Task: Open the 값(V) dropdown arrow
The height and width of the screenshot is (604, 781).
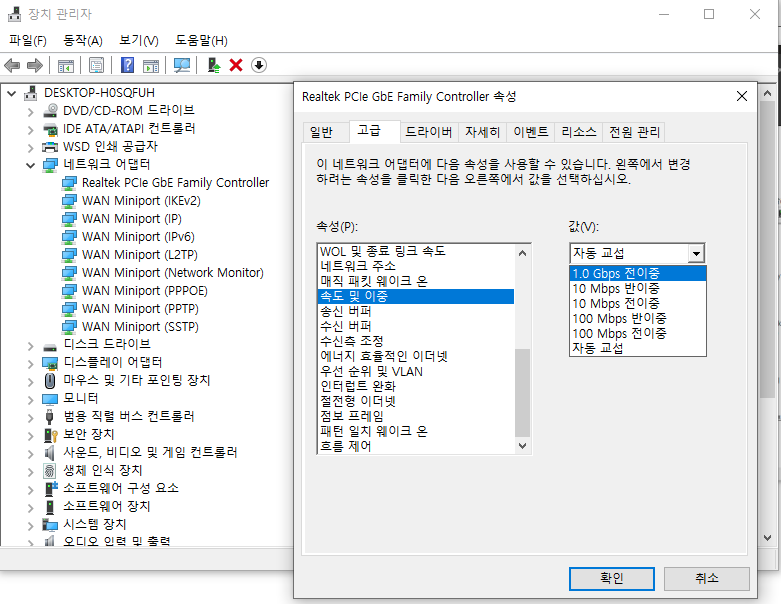Action: (x=696, y=253)
